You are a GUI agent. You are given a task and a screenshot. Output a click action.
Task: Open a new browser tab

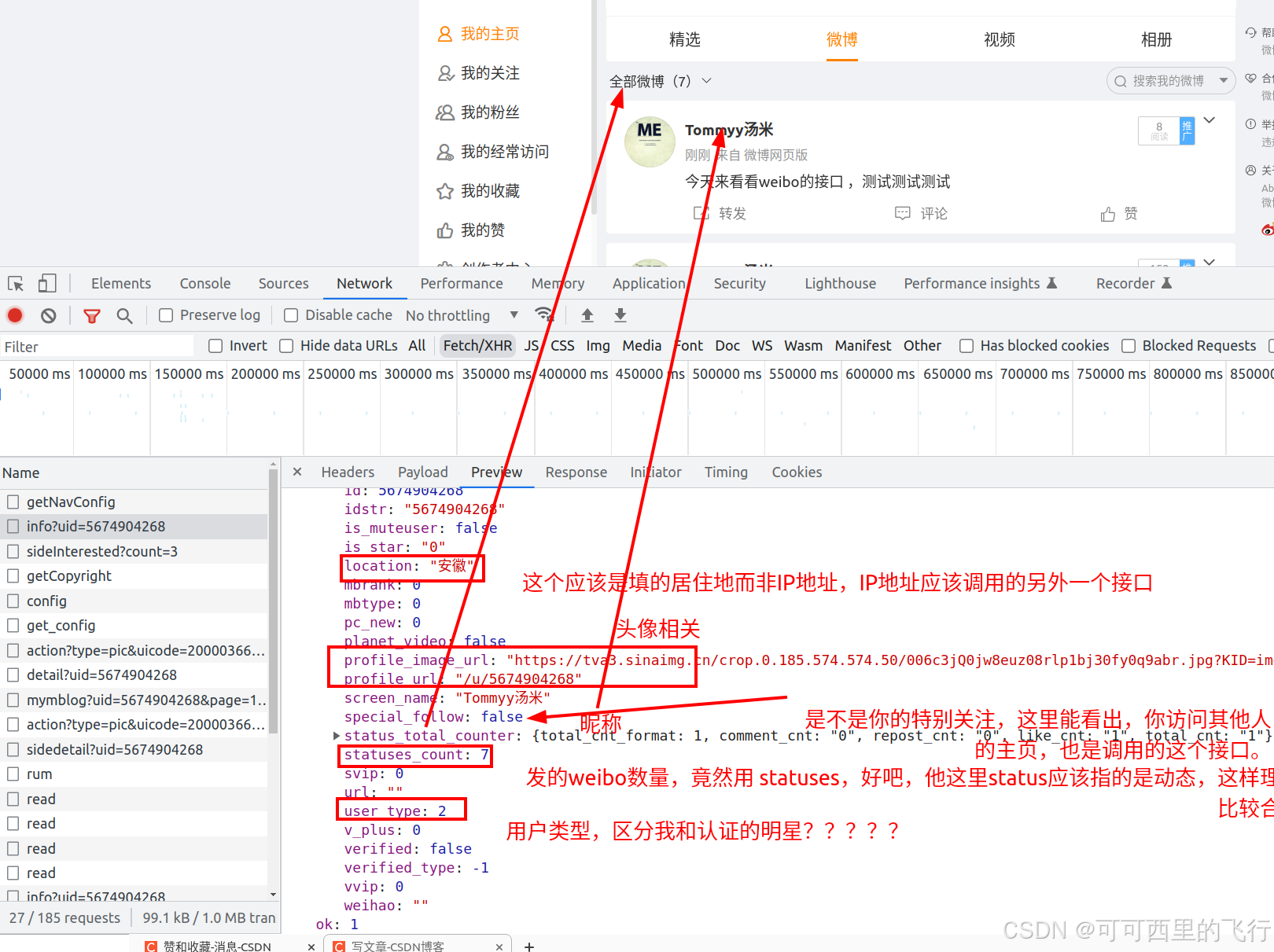click(x=529, y=946)
